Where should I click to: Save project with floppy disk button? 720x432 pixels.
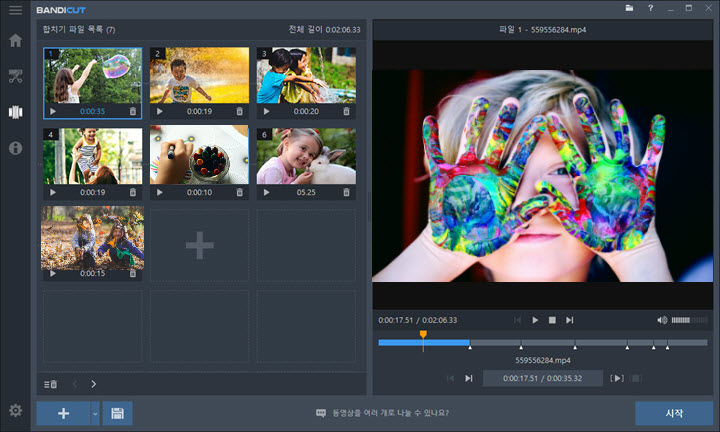[118, 413]
